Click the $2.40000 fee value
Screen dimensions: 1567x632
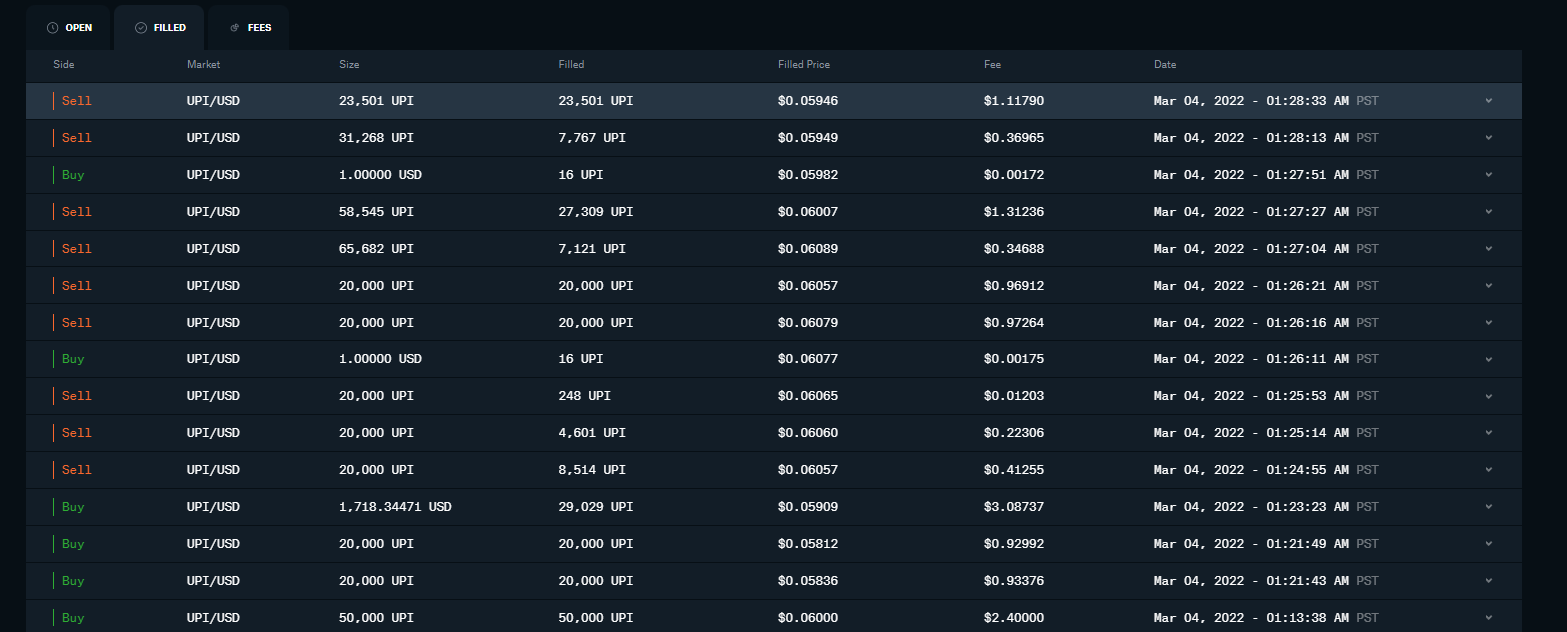pos(1014,618)
